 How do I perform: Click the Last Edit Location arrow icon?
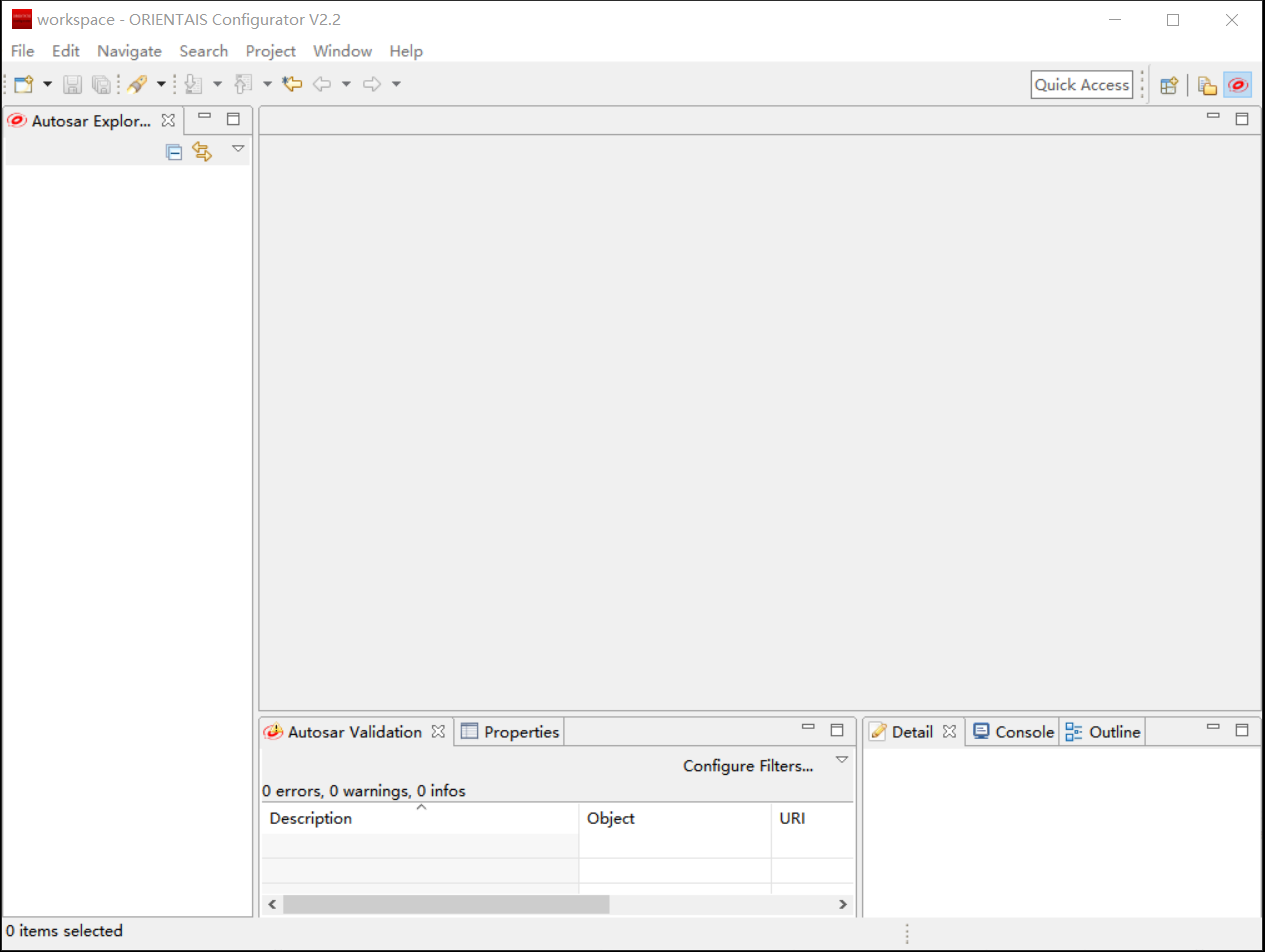tap(292, 84)
